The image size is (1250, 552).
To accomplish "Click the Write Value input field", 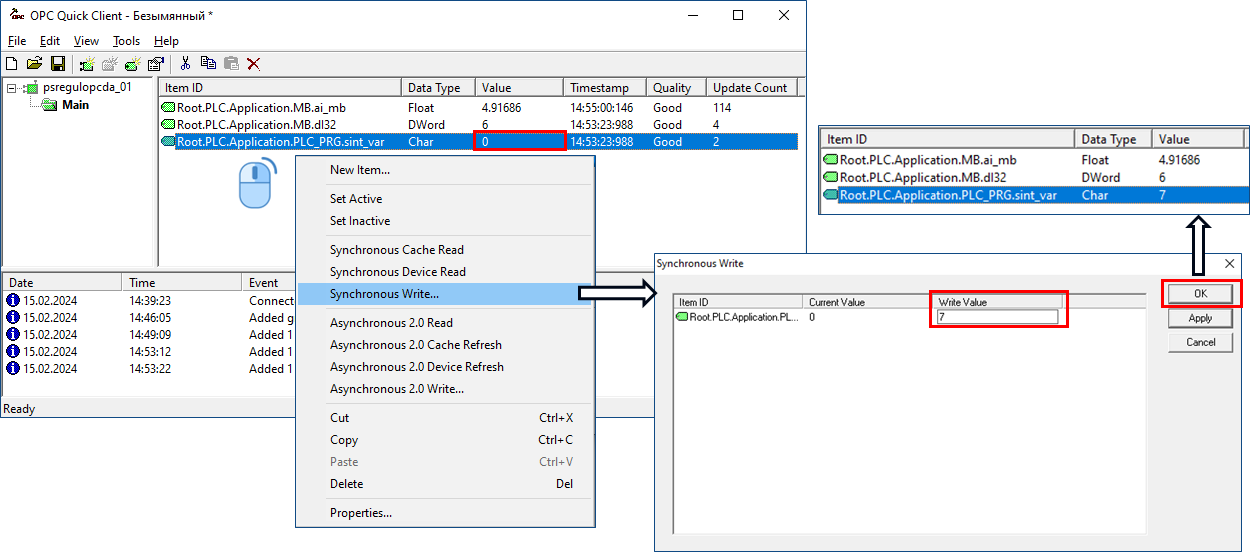I will click(996, 317).
